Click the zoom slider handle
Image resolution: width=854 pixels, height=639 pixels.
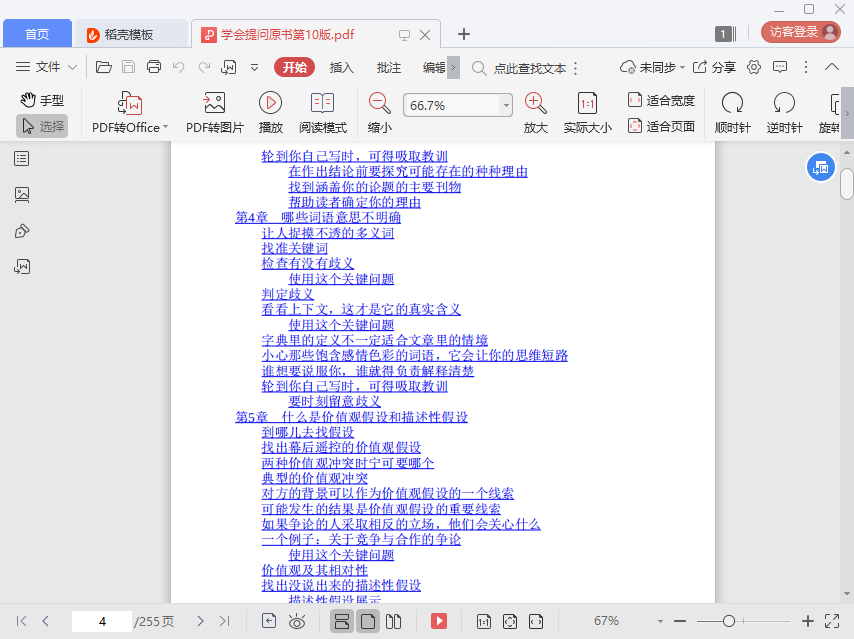point(729,621)
